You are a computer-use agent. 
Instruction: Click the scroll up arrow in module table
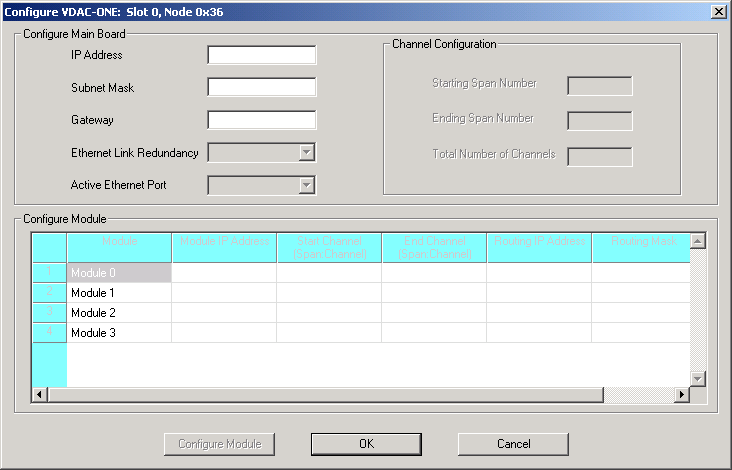(698, 241)
